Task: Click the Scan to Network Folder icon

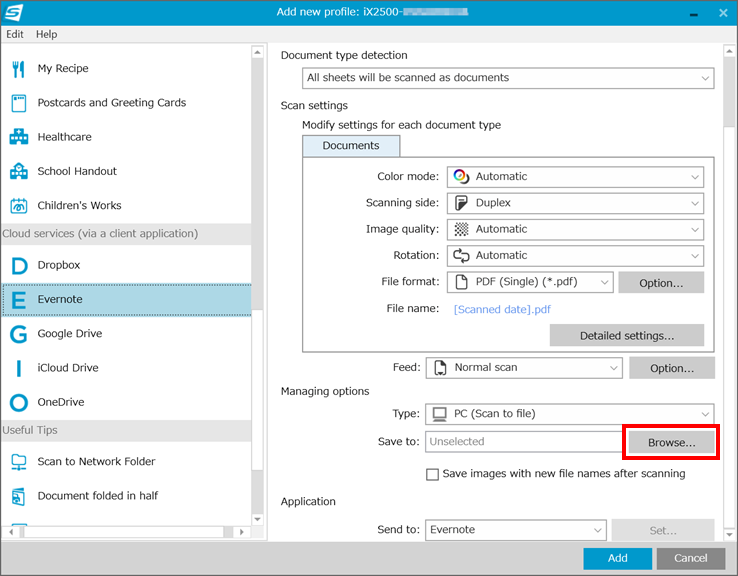Action: (19, 462)
